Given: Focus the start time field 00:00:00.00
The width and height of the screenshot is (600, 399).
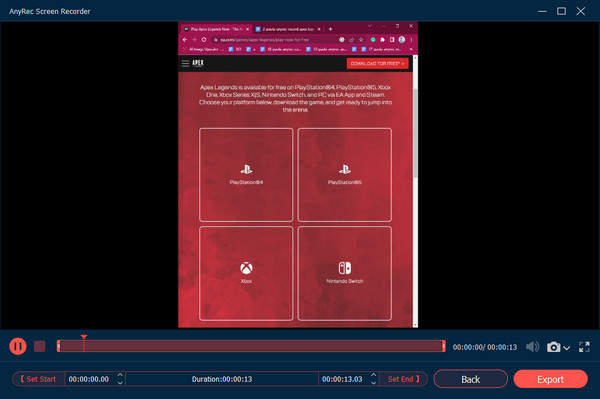Looking at the screenshot, I should 89,379.
